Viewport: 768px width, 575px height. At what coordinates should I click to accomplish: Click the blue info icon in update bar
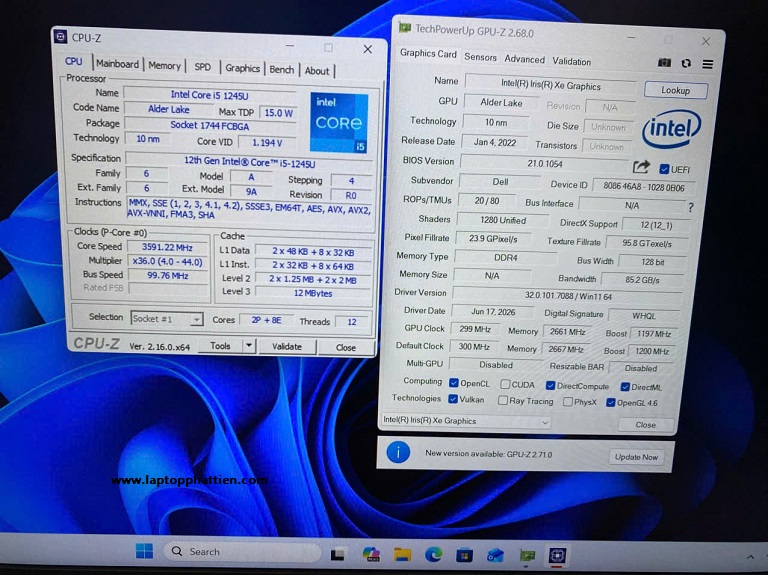398,453
